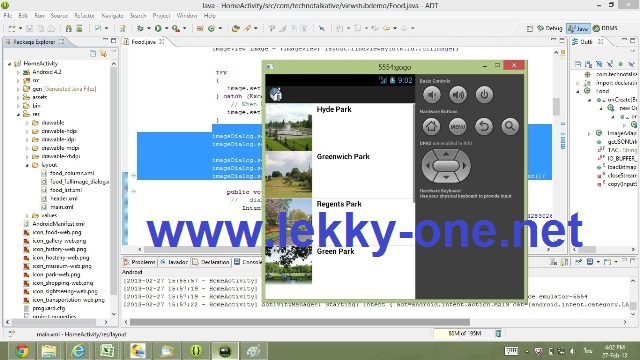This screenshot has width=640, height=360.
Task: Click the Regents Park thumbnail image
Action: point(289,222)
